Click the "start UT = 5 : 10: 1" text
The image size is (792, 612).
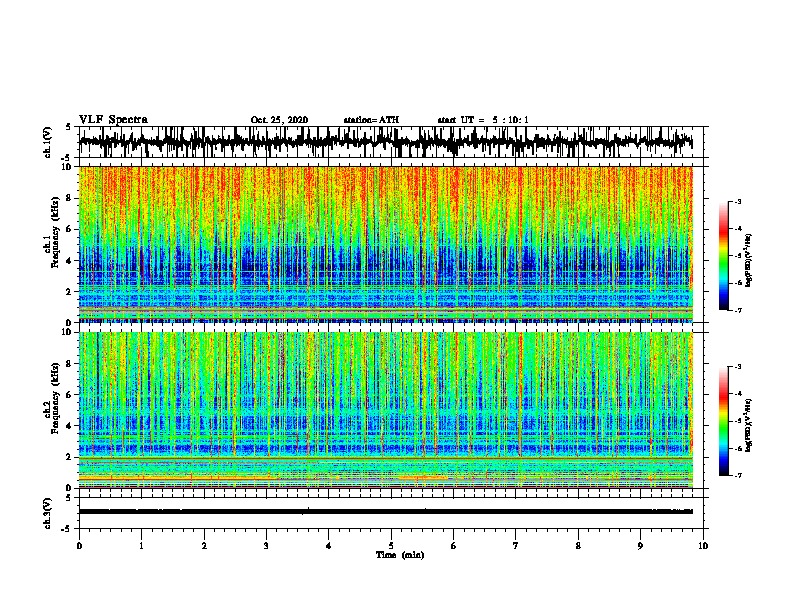[x=483, y=120]
